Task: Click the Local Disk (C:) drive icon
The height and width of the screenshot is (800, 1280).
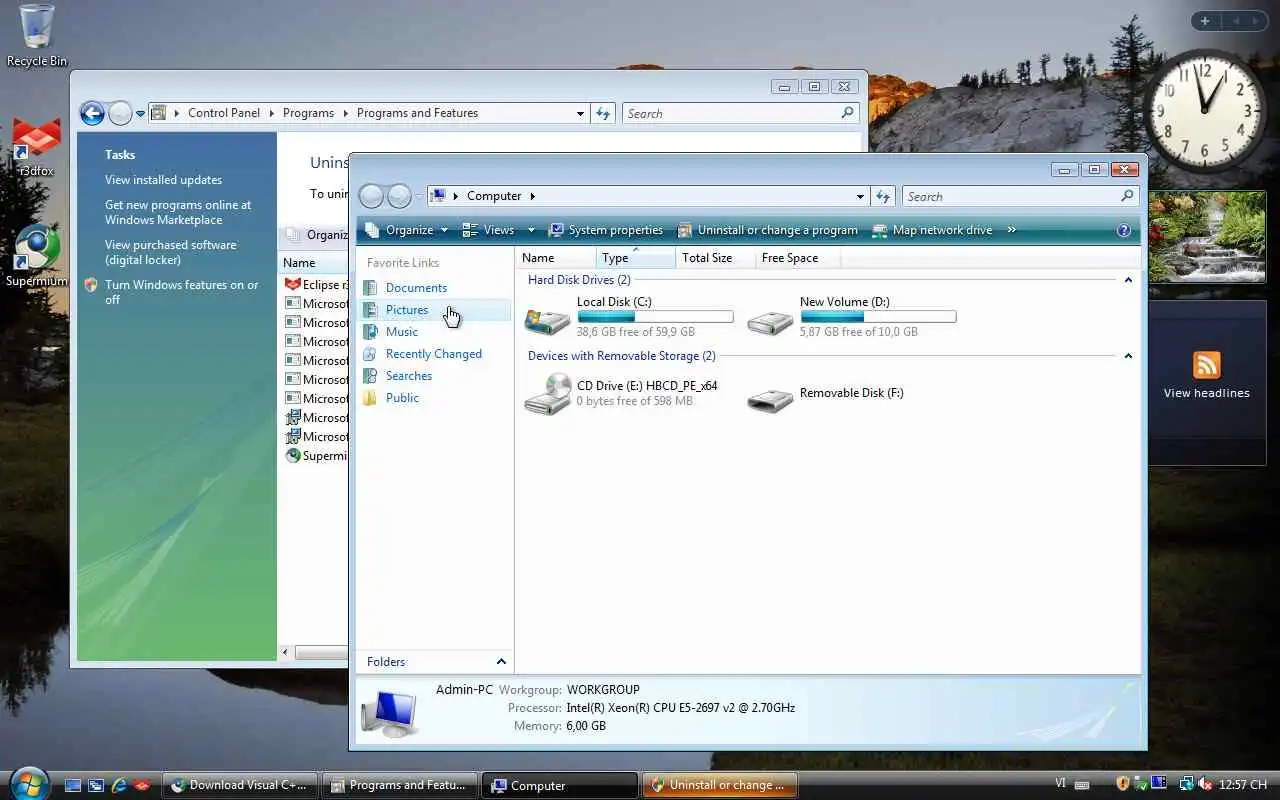Action: coord(548,319)
